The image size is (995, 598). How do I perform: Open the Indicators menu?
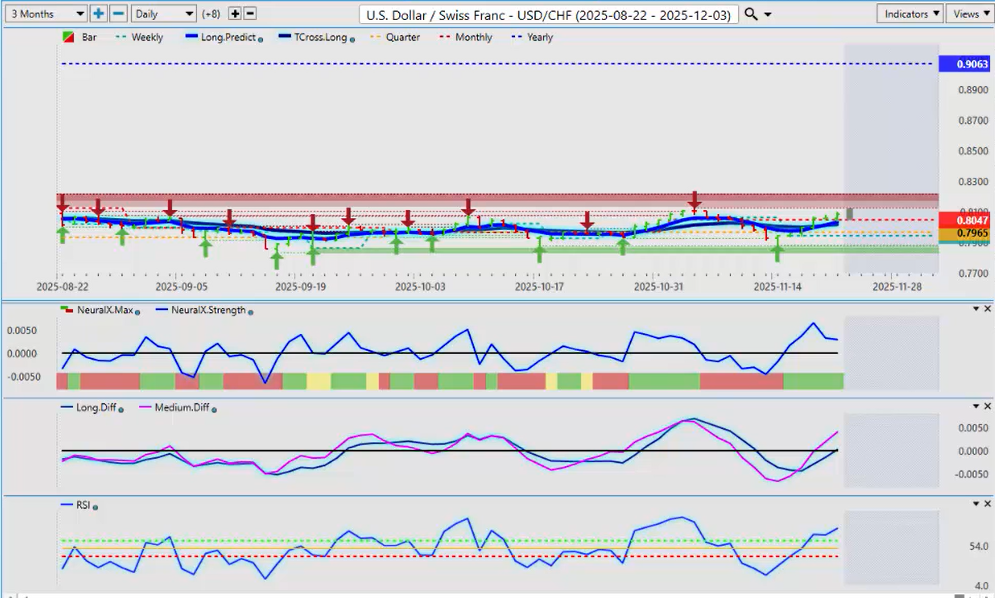click(x=909, y=14)
